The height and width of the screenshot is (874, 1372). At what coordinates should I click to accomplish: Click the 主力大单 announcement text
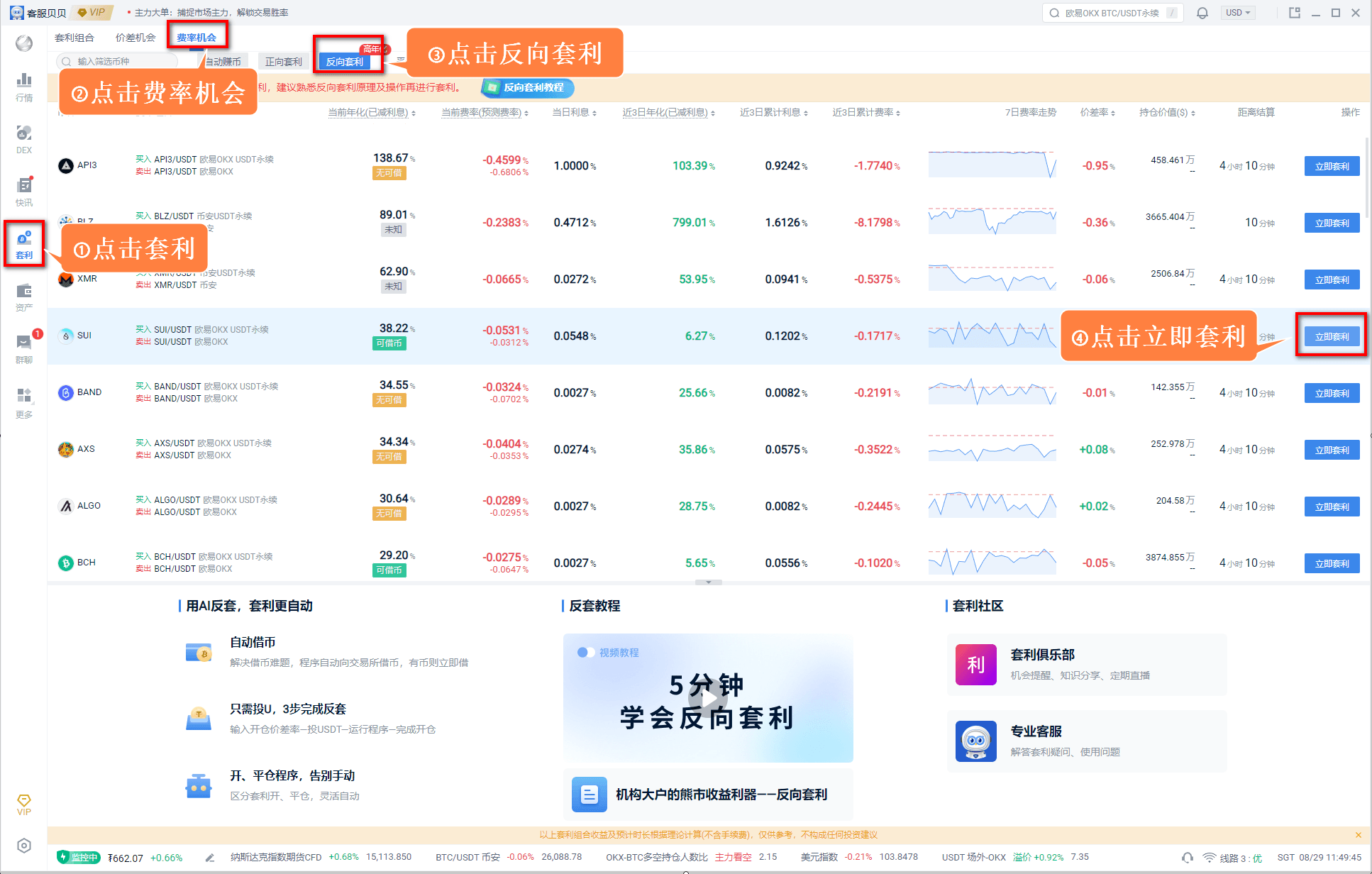coord(211,13)
